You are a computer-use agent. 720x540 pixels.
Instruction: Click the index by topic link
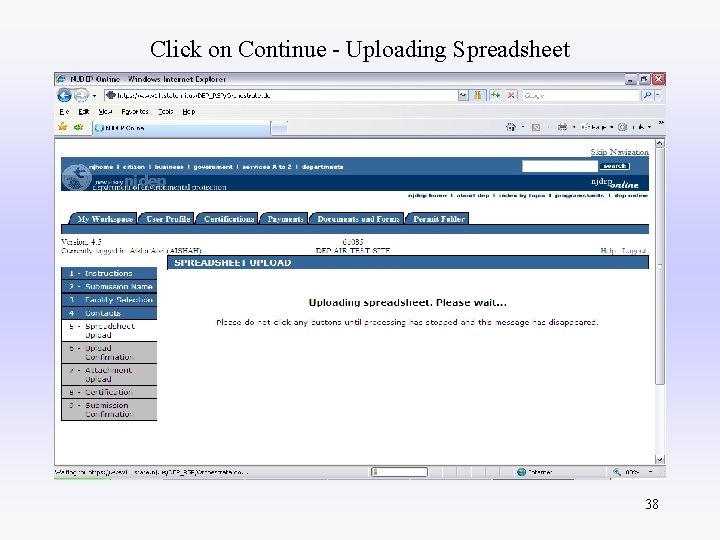coord(522,196)
